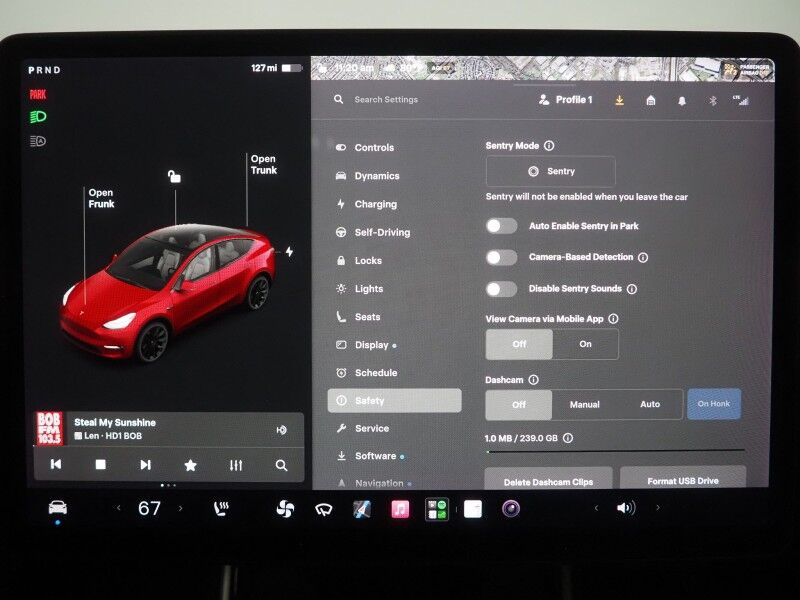Open the dashcam camera app icon

click(510, 509)
